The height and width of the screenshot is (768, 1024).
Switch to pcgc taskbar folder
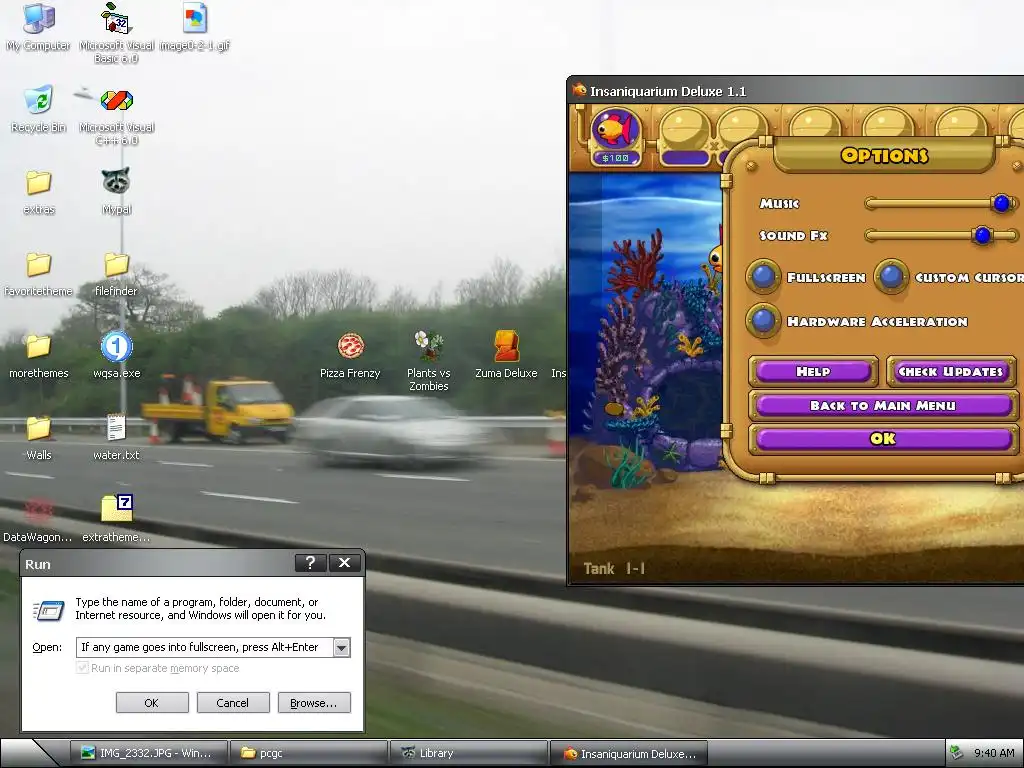[309, 753]
